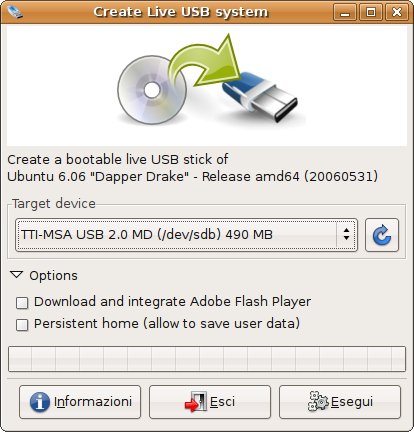Click the up-down arrows of device selector
The width and height of the screenshot is (414, 432).
[347, 234]
